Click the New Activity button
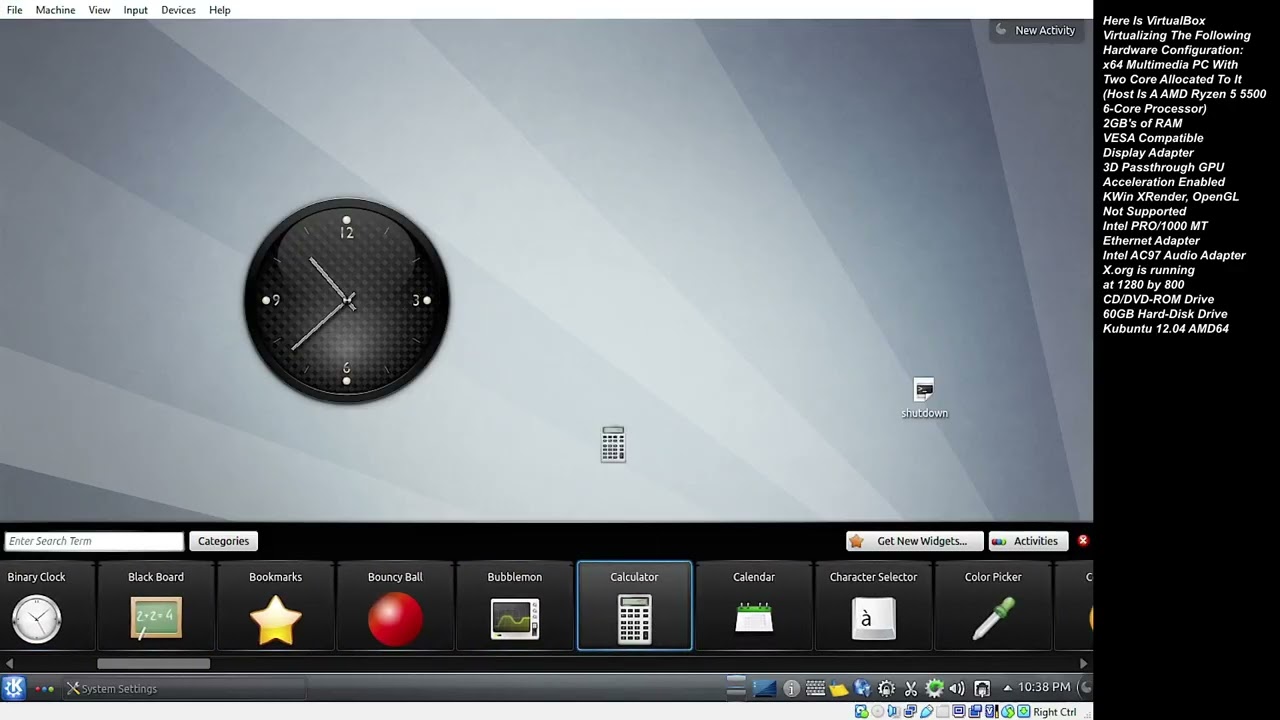The width and height of the screenshot is (1280, 720). [x=1036, y=30]
